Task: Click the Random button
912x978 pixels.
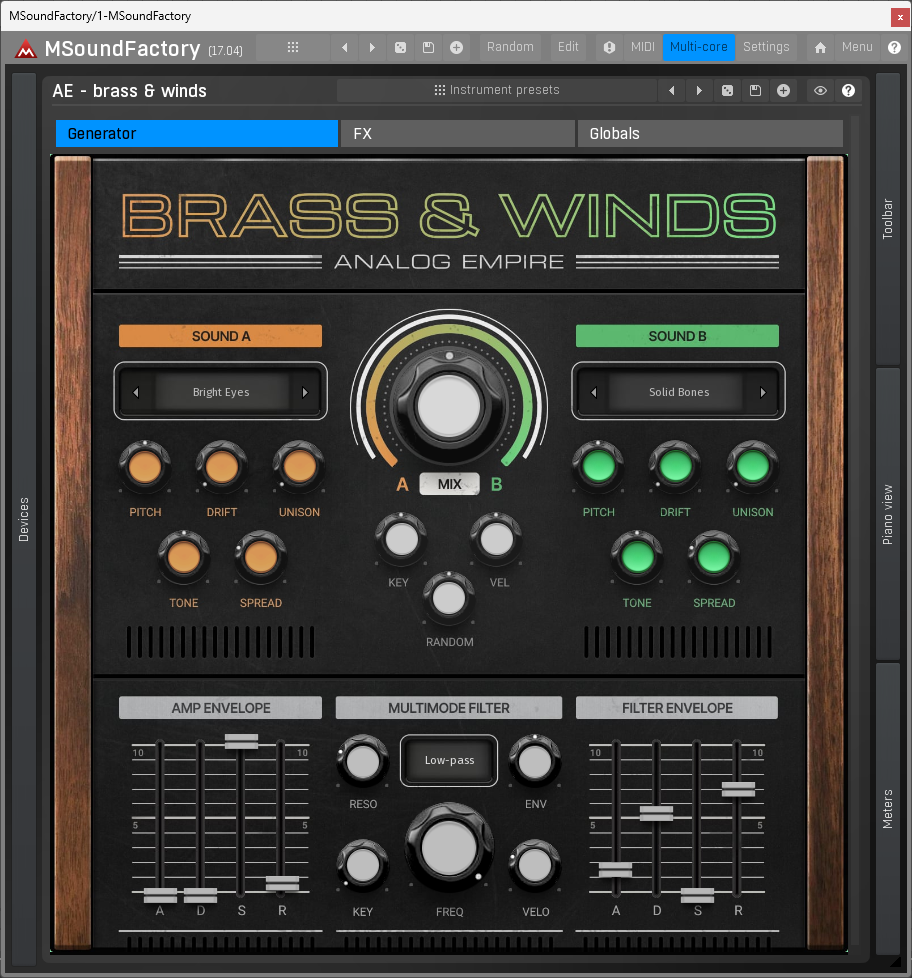Action: point(510,47)
